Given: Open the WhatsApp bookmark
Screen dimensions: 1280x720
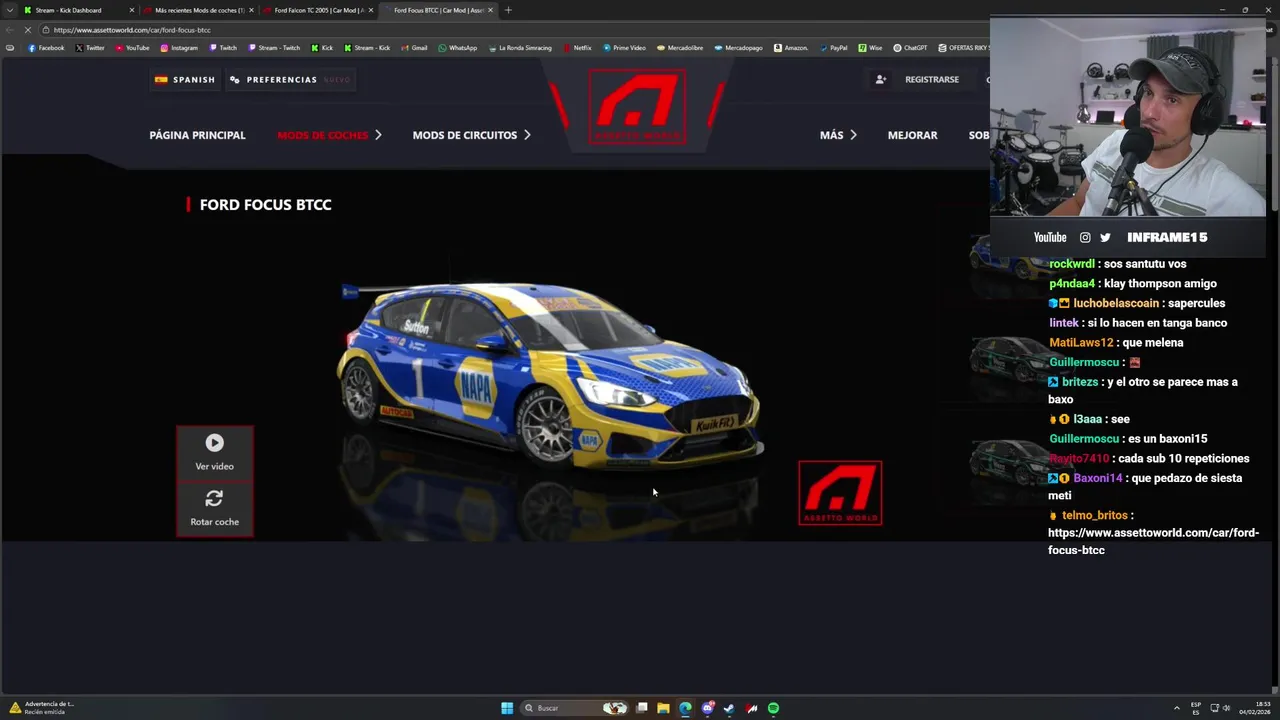Looking at the screenshot, I should [x=458, y=47].
